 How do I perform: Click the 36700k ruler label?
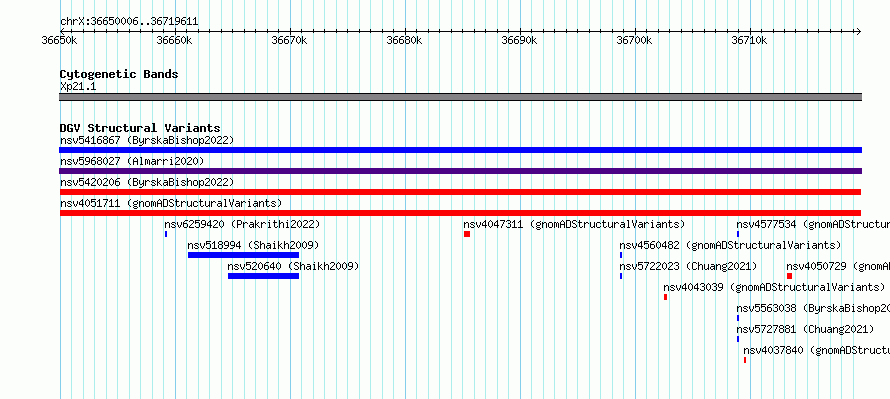[634, 40]
